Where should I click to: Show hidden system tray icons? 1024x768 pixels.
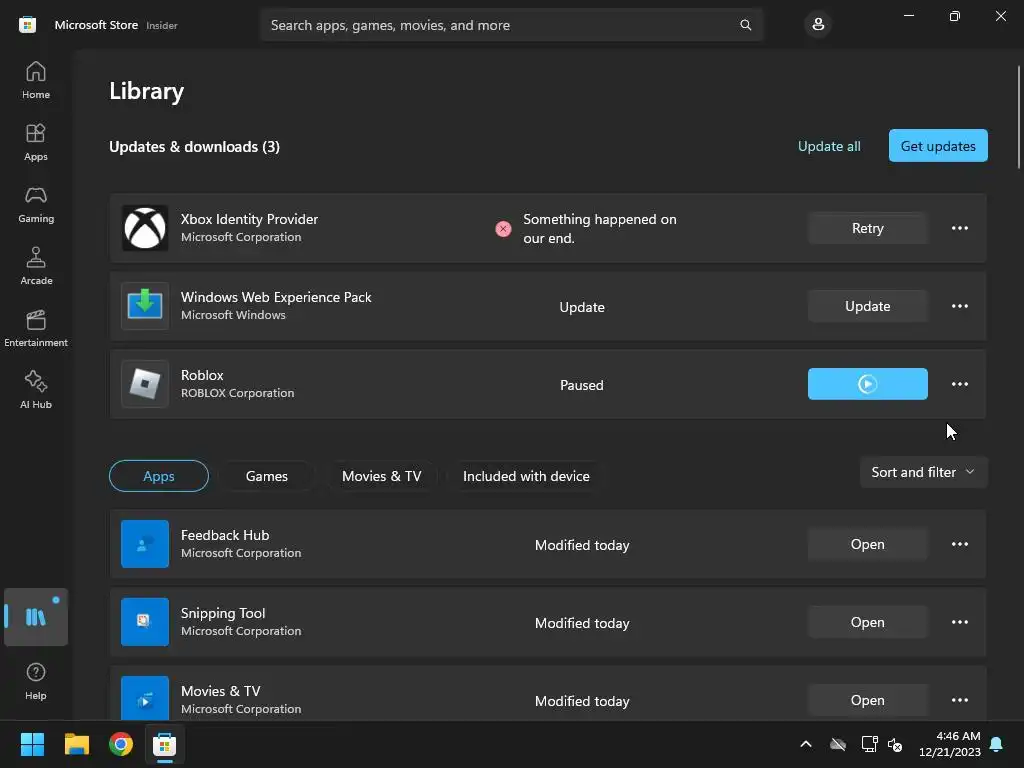click(x=806, y=744)
